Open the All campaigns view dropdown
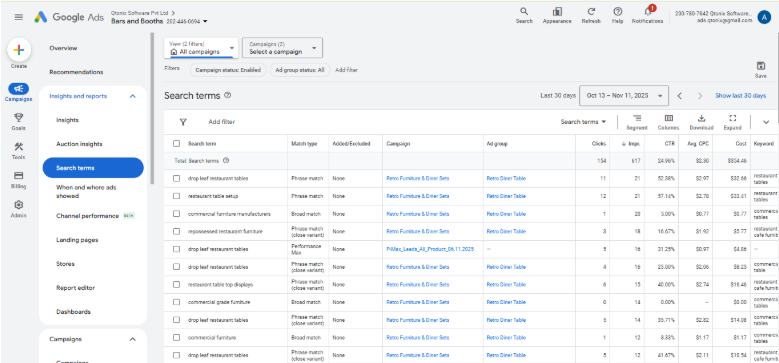 [x=201, y=48]
